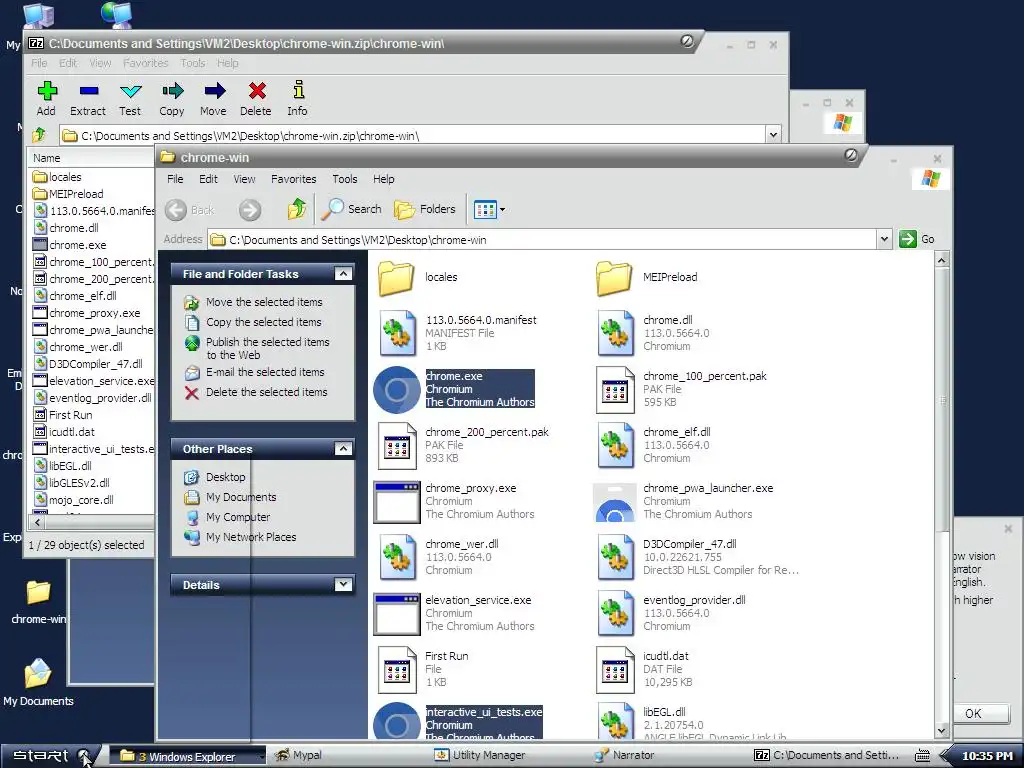This screenshot has height=768, width=1024.
Task: Collapse the File and Folder Tasks panel
Action: click(x=343, y=274)
